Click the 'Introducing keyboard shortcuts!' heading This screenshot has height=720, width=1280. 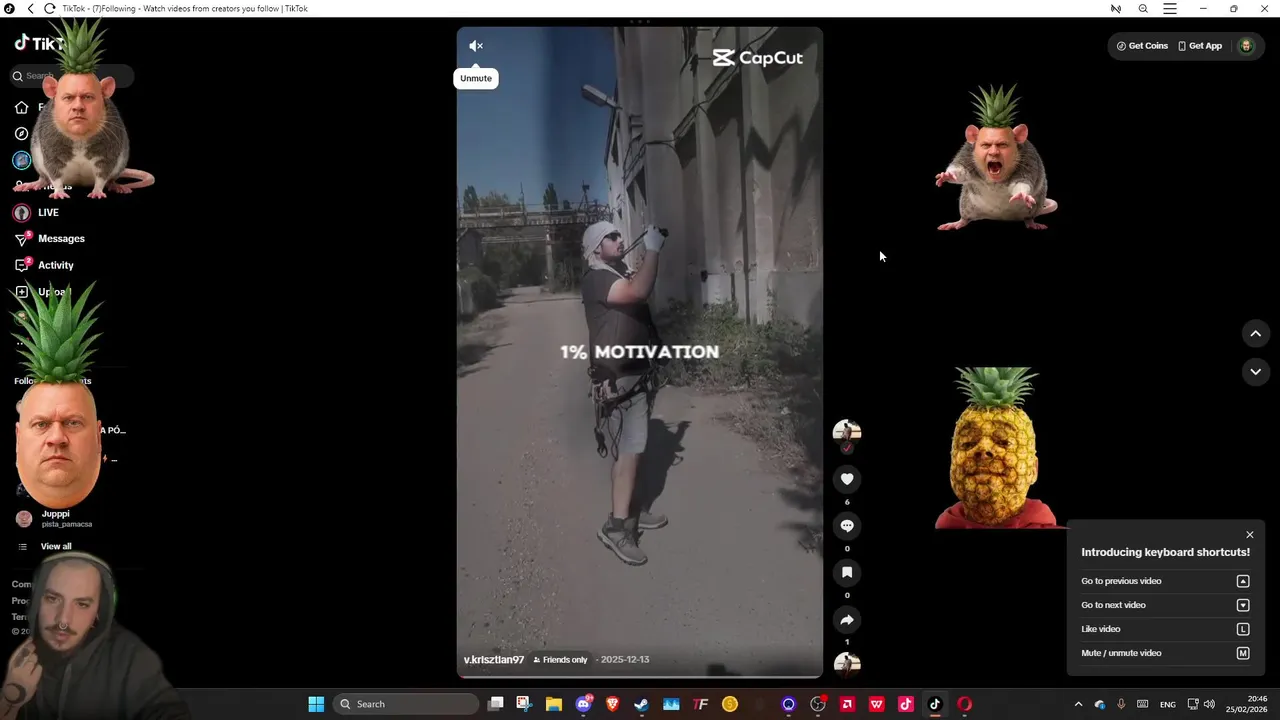[1165, 552]
